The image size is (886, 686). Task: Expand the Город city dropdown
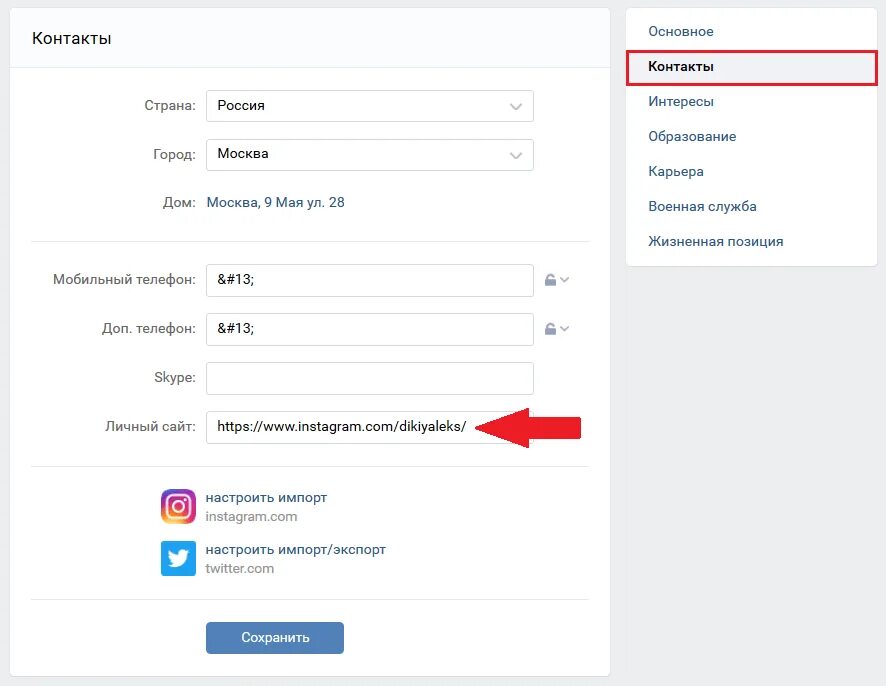click(x=370, y=155)
